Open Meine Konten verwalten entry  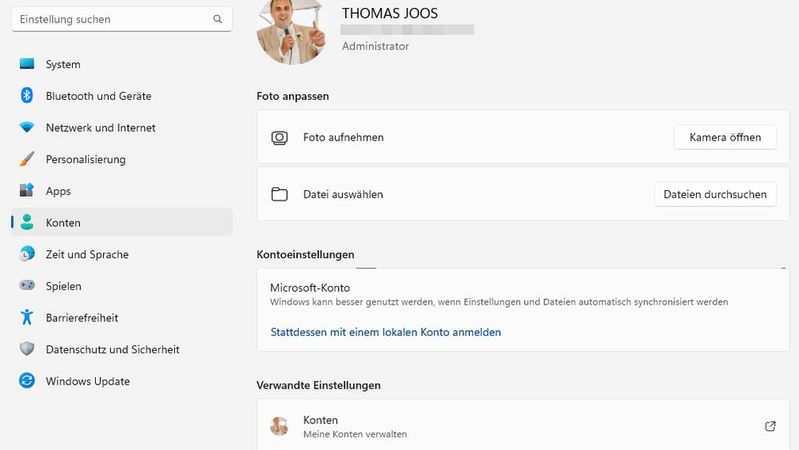click(523, 425)
